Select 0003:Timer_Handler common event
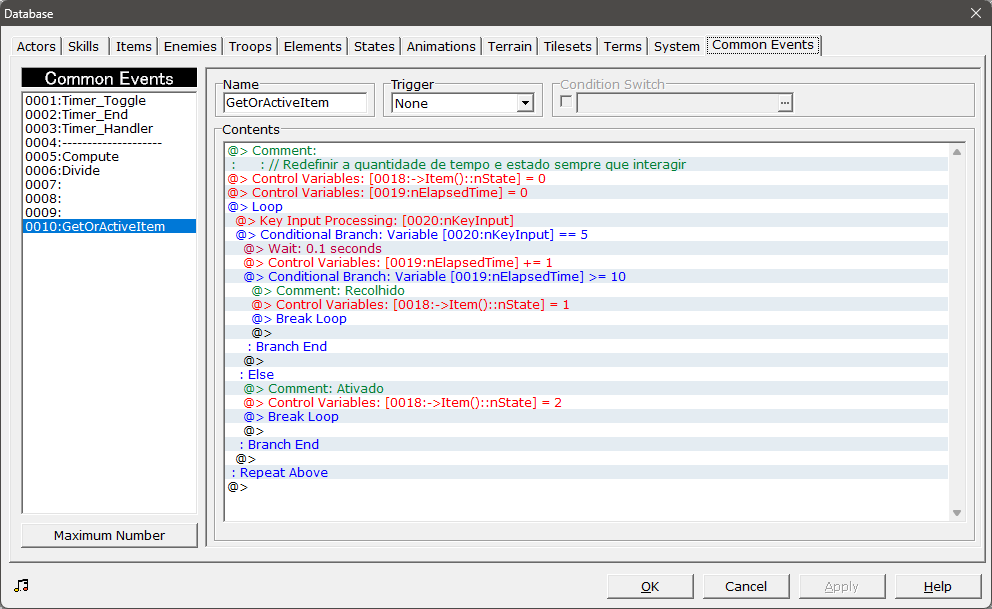Screen dimensions: 992x609 (x=89, y=129)
